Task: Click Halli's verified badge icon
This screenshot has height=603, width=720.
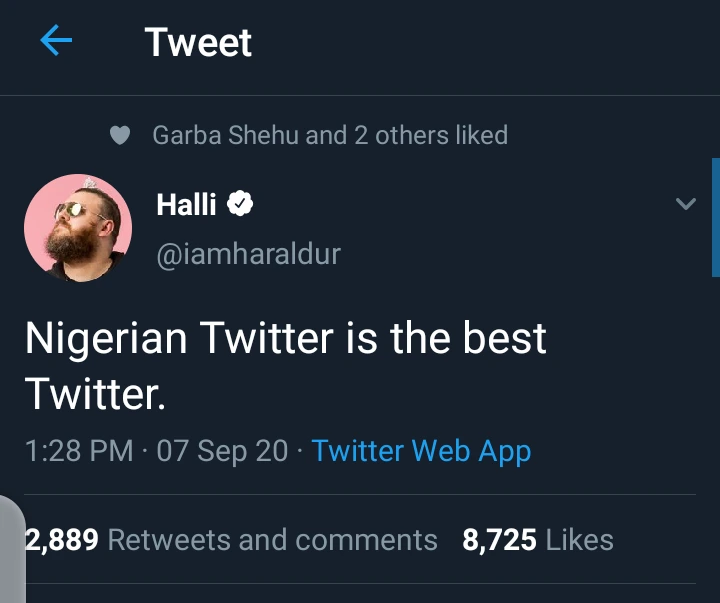Action: click(240, 205)
